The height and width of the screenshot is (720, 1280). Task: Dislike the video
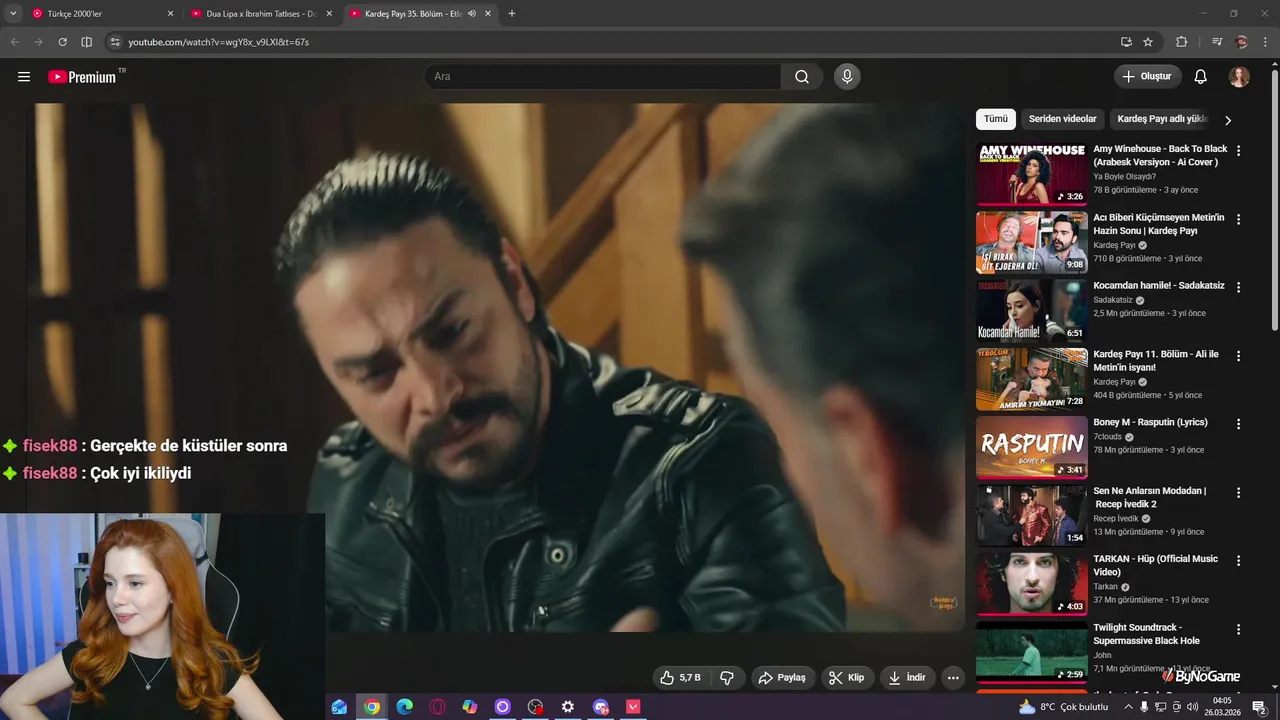click(727, 678)
